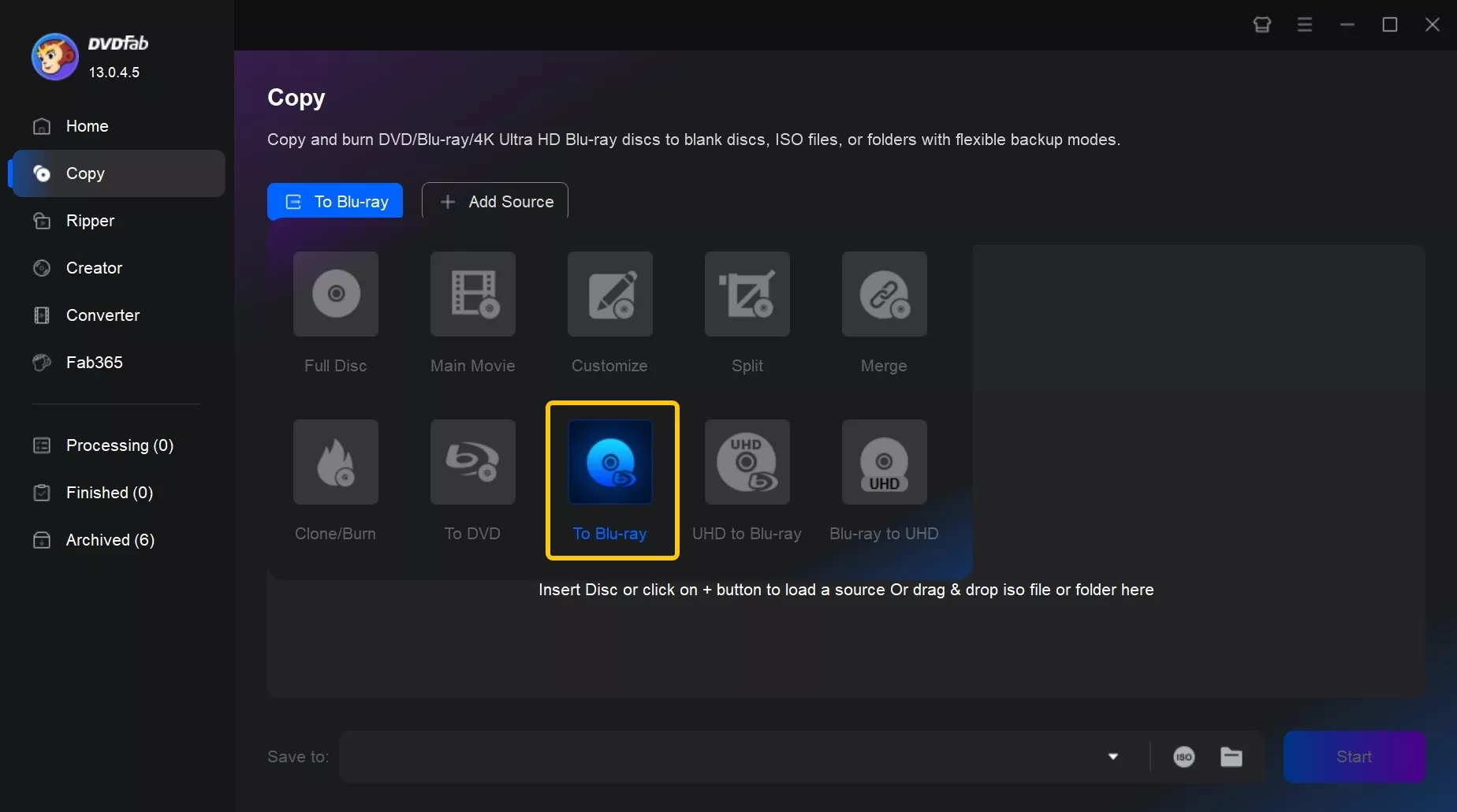
Task: Choose the Main Movie copy mode
Action: [471, 311]
